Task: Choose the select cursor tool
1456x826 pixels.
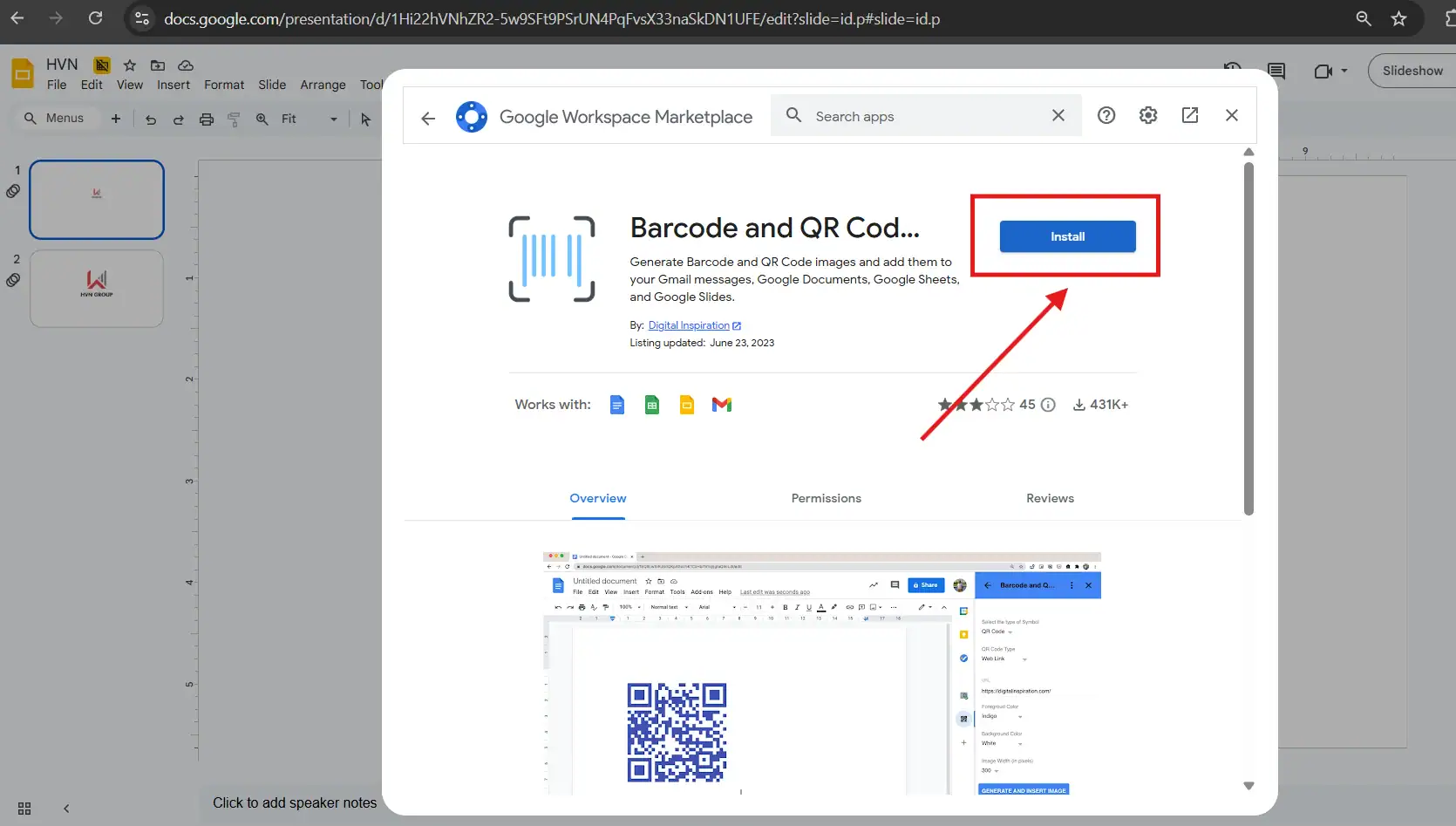Action: point(366,119)
